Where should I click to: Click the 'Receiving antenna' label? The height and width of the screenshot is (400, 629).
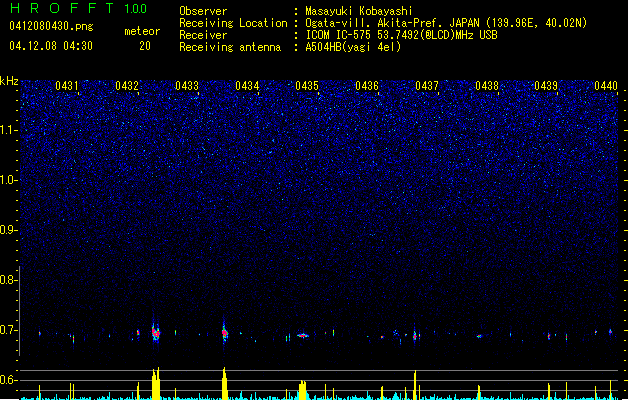(230, 47)
